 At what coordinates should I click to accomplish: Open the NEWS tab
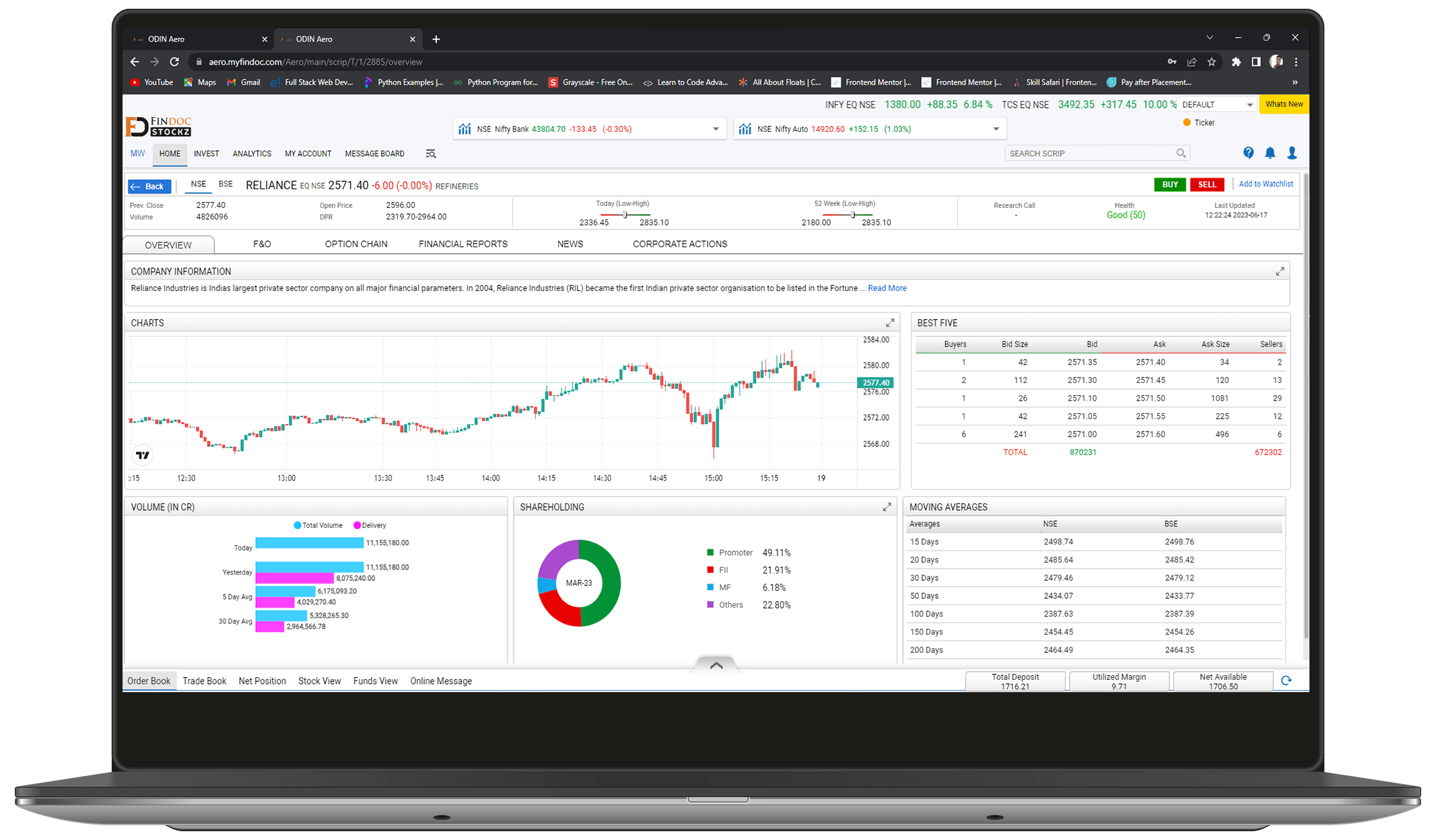click(570, 244)
